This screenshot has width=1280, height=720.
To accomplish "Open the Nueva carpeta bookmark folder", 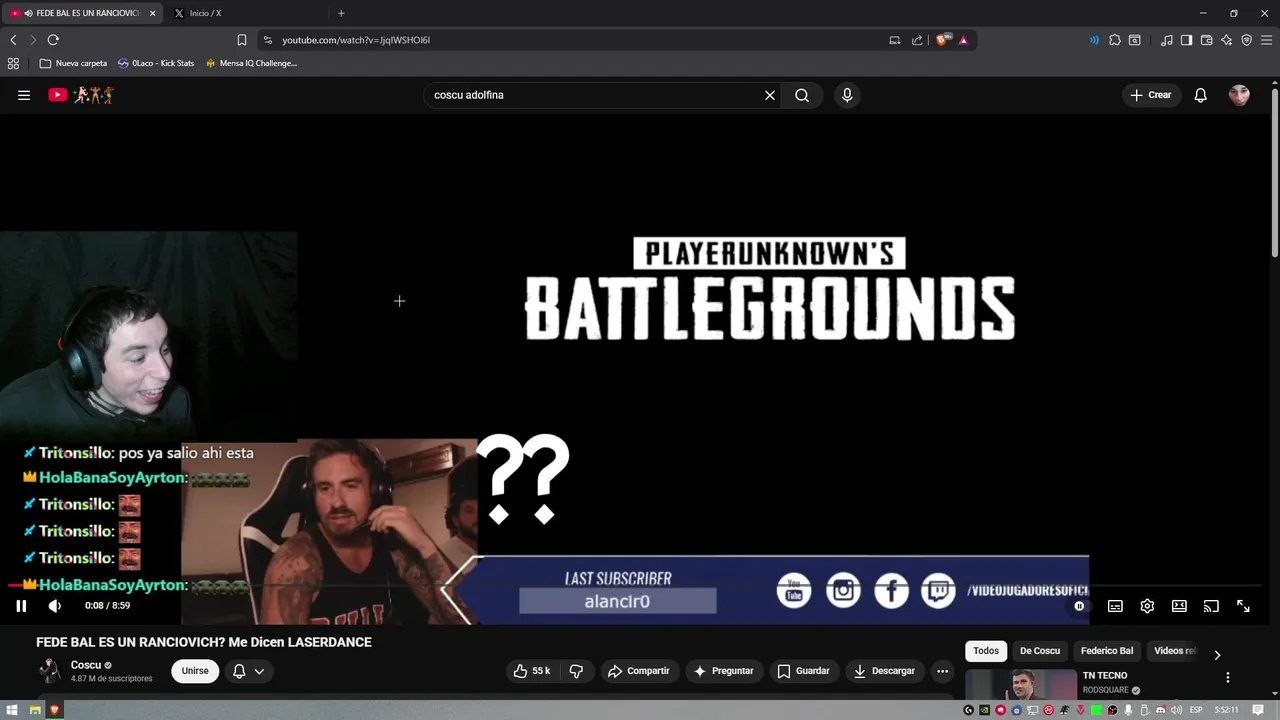I will tap(73, 63).
